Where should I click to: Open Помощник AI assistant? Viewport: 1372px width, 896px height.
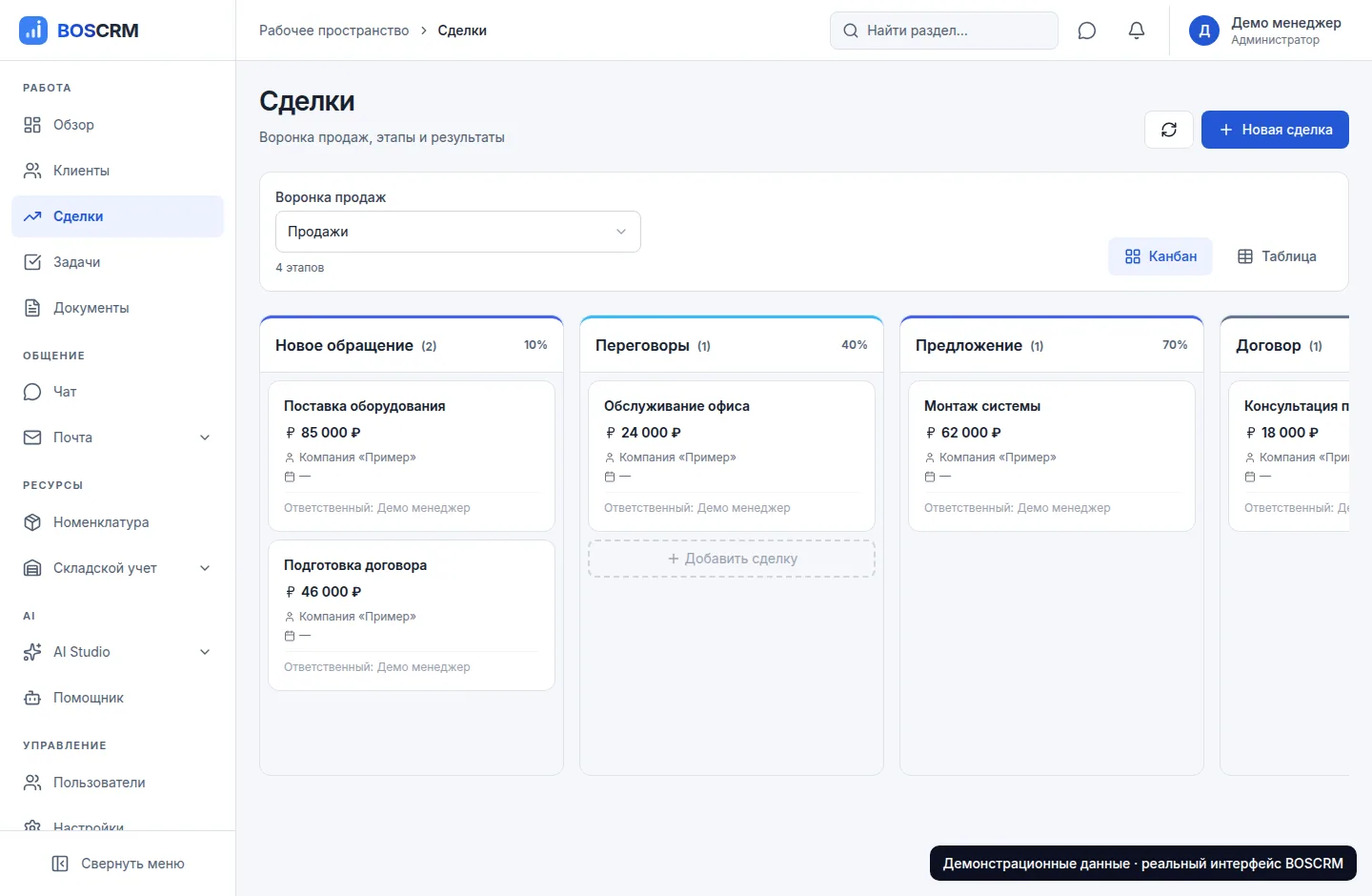117,698
